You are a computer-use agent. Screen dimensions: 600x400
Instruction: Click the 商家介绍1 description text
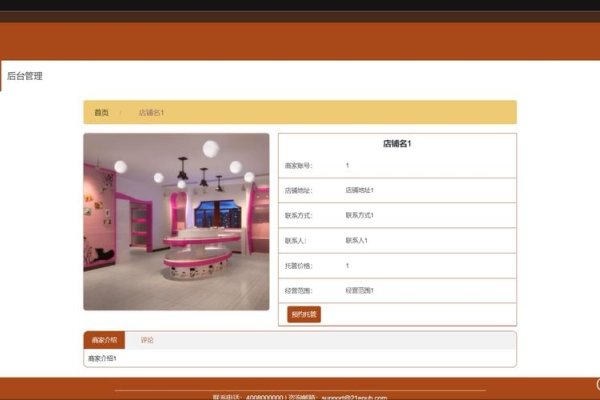(x=103, y=357)
